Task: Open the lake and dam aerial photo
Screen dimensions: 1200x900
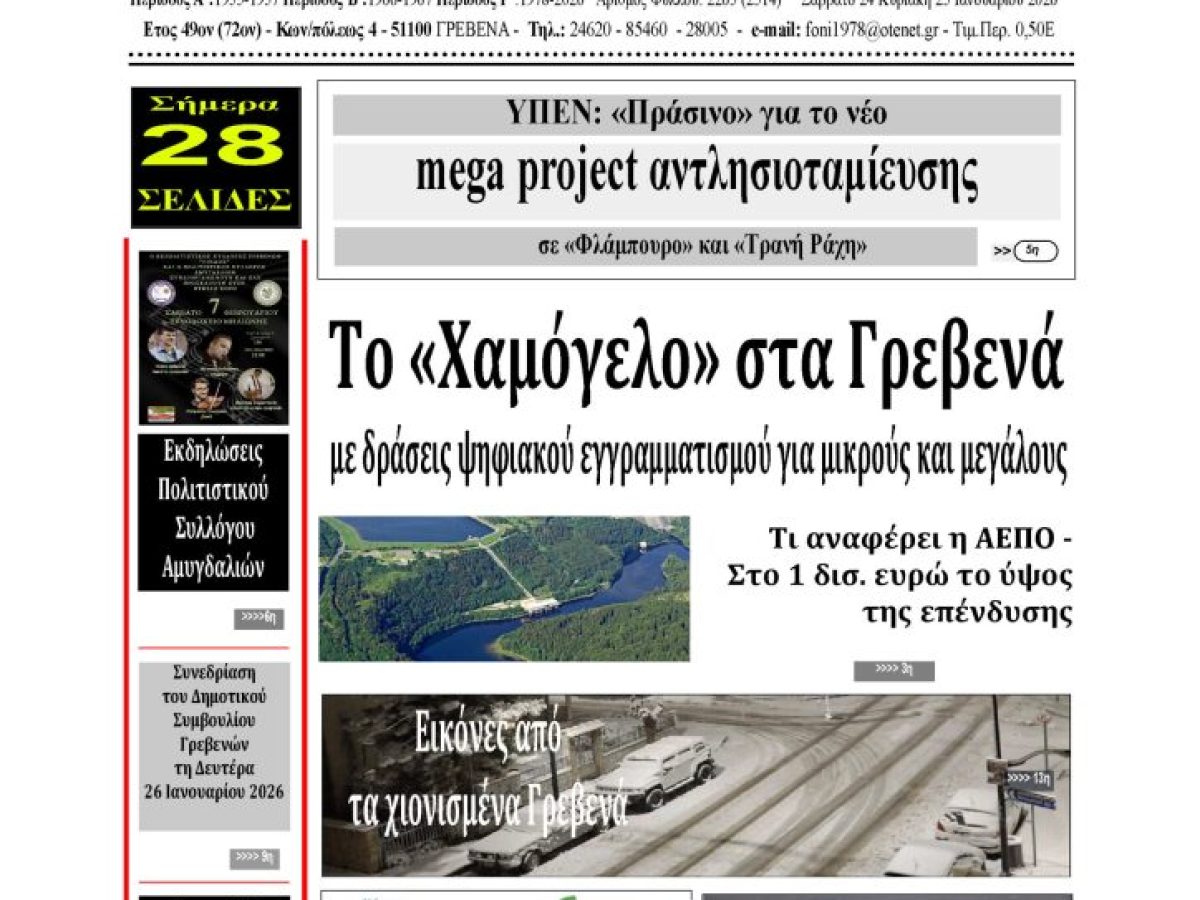Action: [x=505, y=586]
